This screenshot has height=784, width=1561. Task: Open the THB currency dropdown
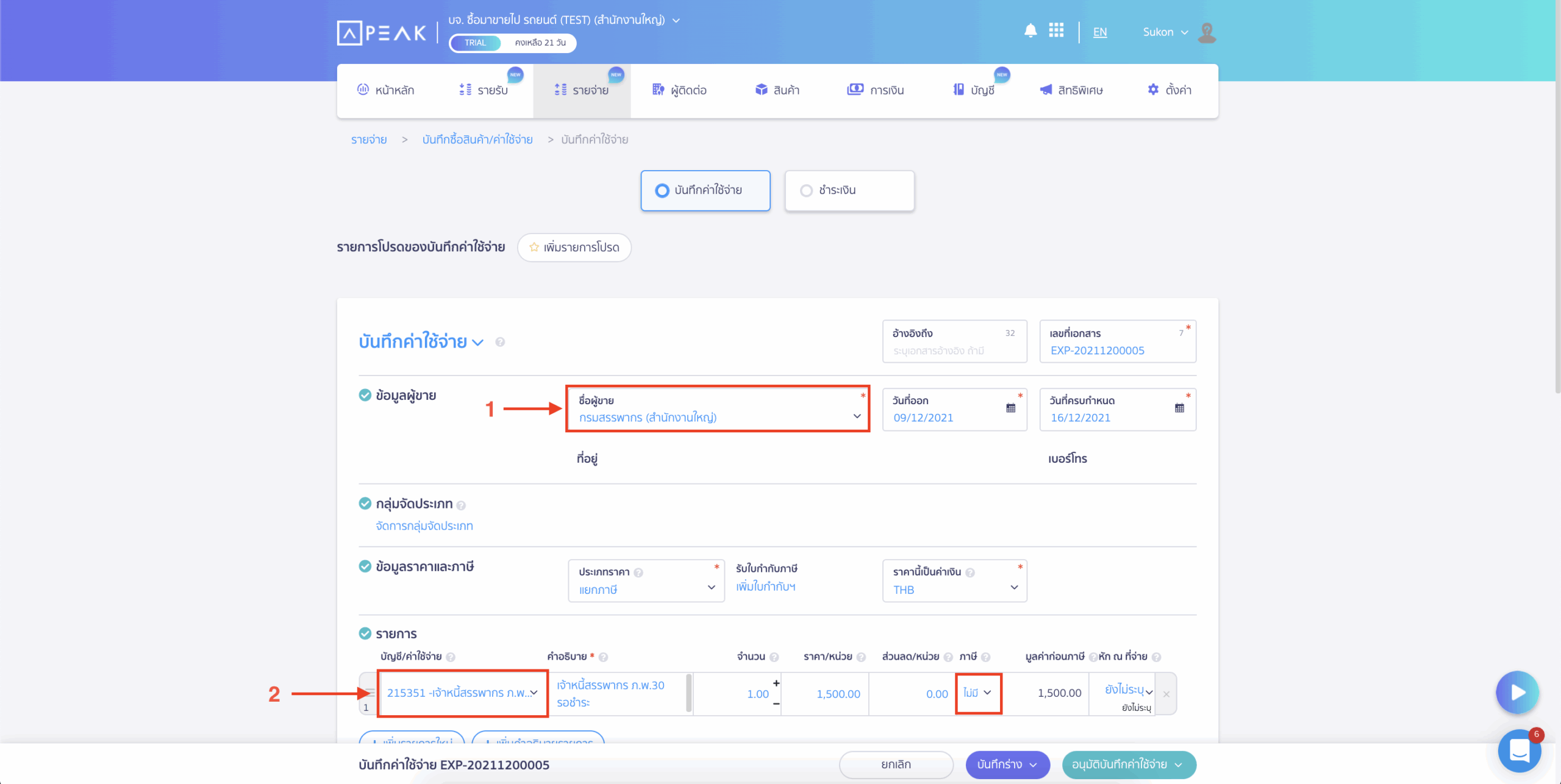[x=954, y=581]
